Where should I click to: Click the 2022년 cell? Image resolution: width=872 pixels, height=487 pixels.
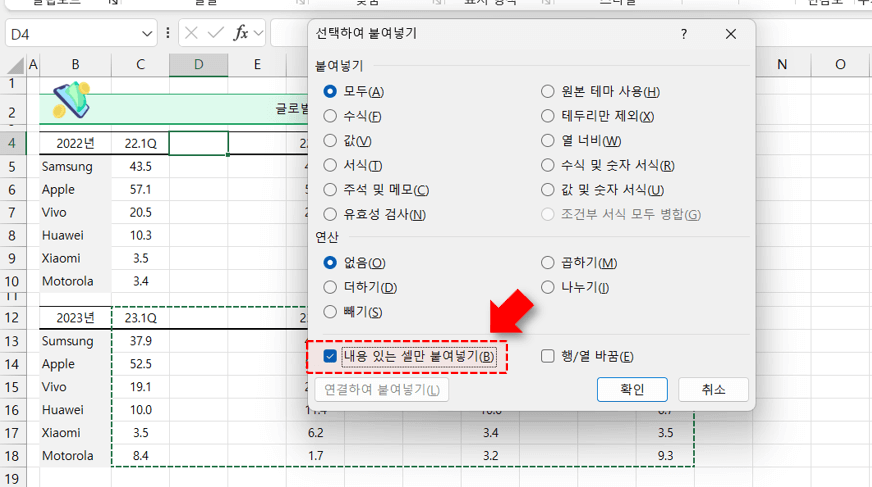pyautogui.click(x=76, y=143)
